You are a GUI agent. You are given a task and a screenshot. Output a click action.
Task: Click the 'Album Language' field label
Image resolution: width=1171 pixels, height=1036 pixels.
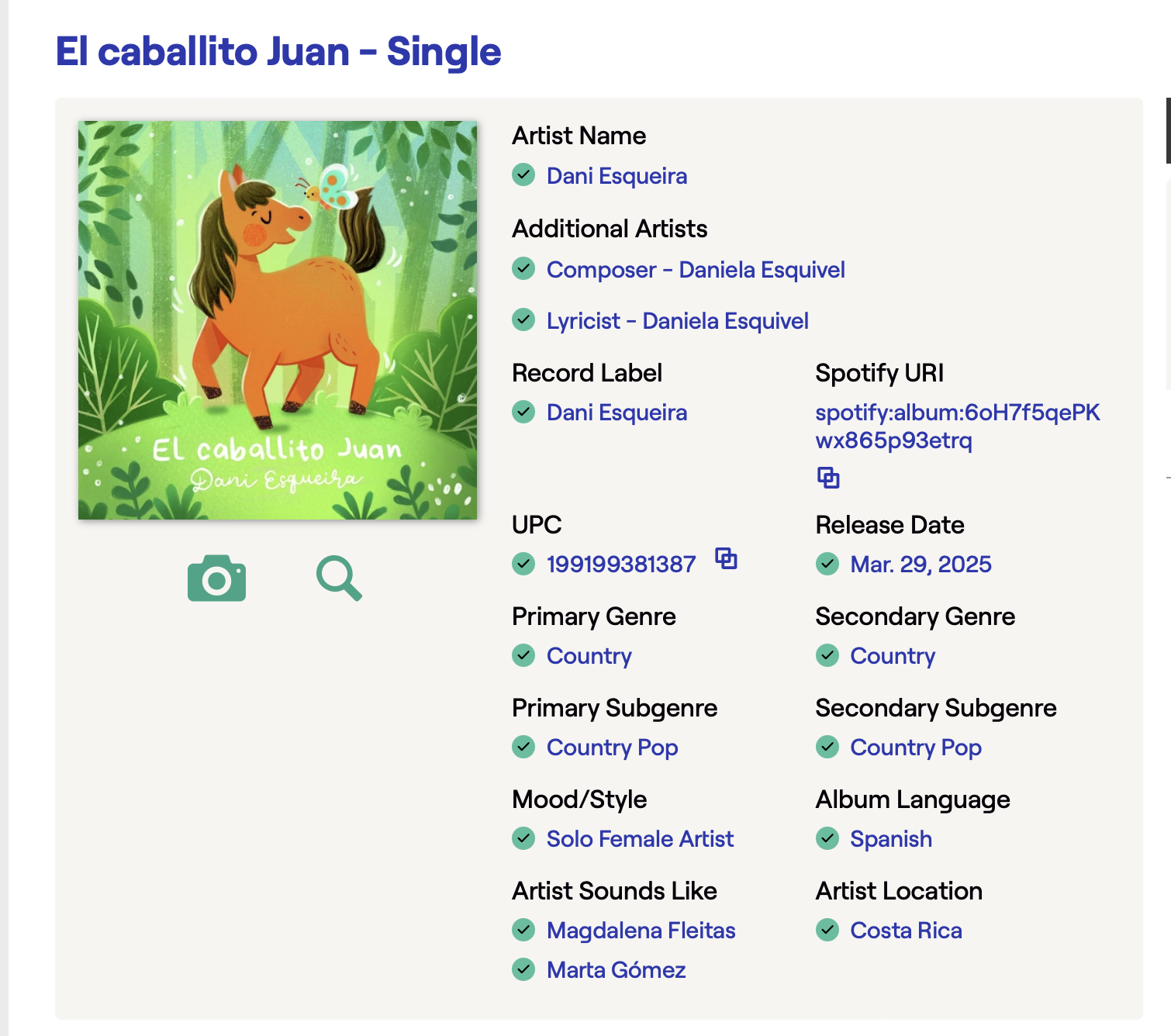click(913, 799)
